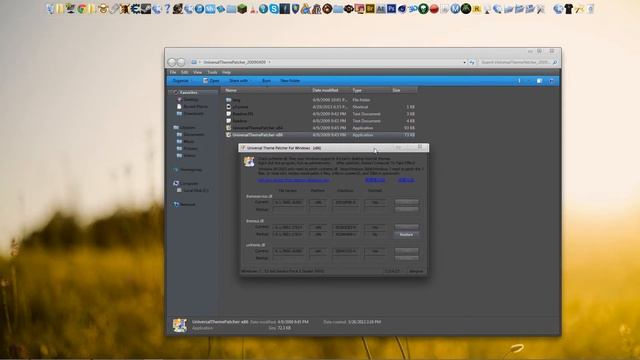640x360 pixels.
Task: Expand the Organize dropdown
Action: 182,81
